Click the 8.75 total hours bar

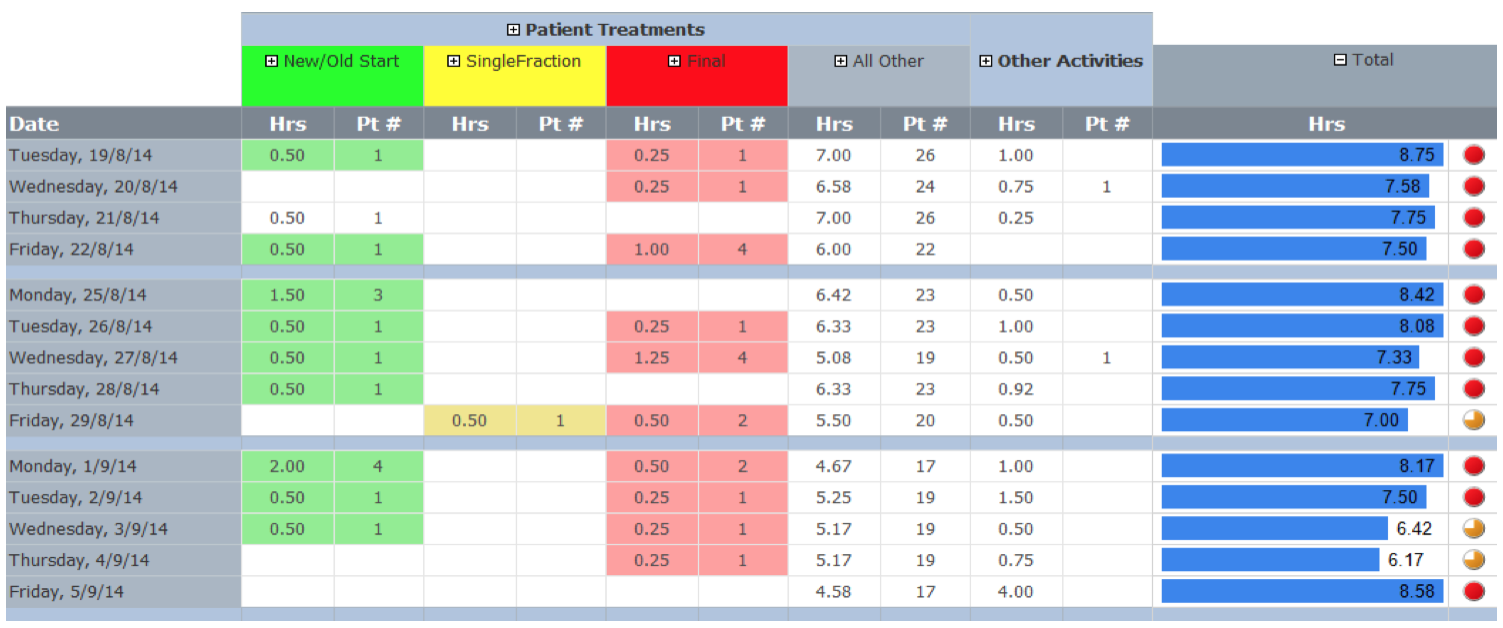pos(1301,155)
